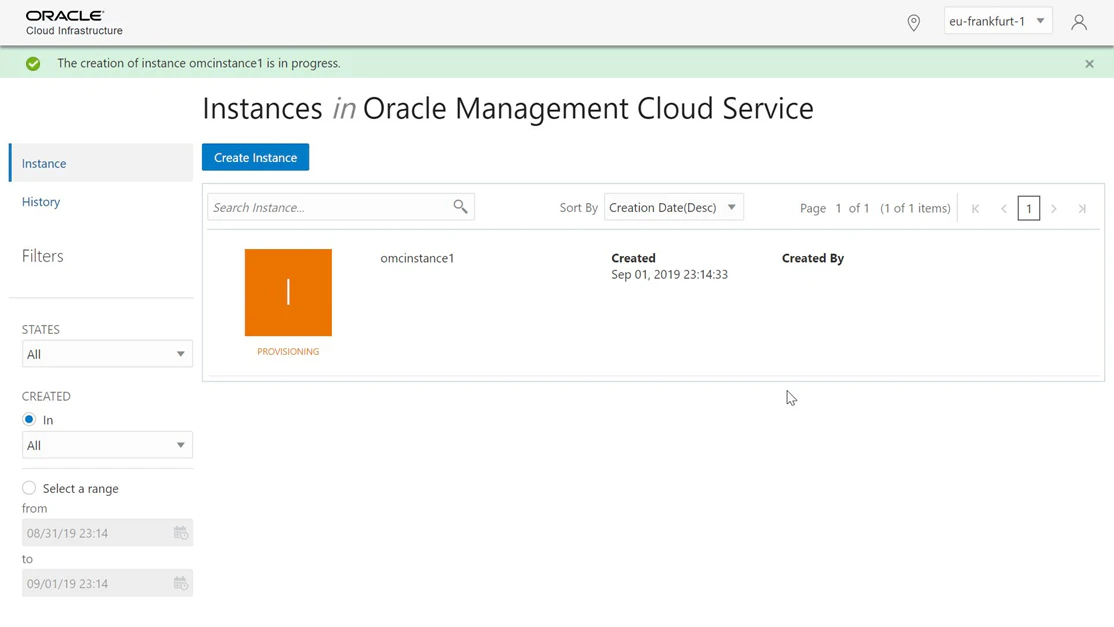Expand the CREATED In period dropdown
The image size is (1114, 627).
(x=107, y=445)
